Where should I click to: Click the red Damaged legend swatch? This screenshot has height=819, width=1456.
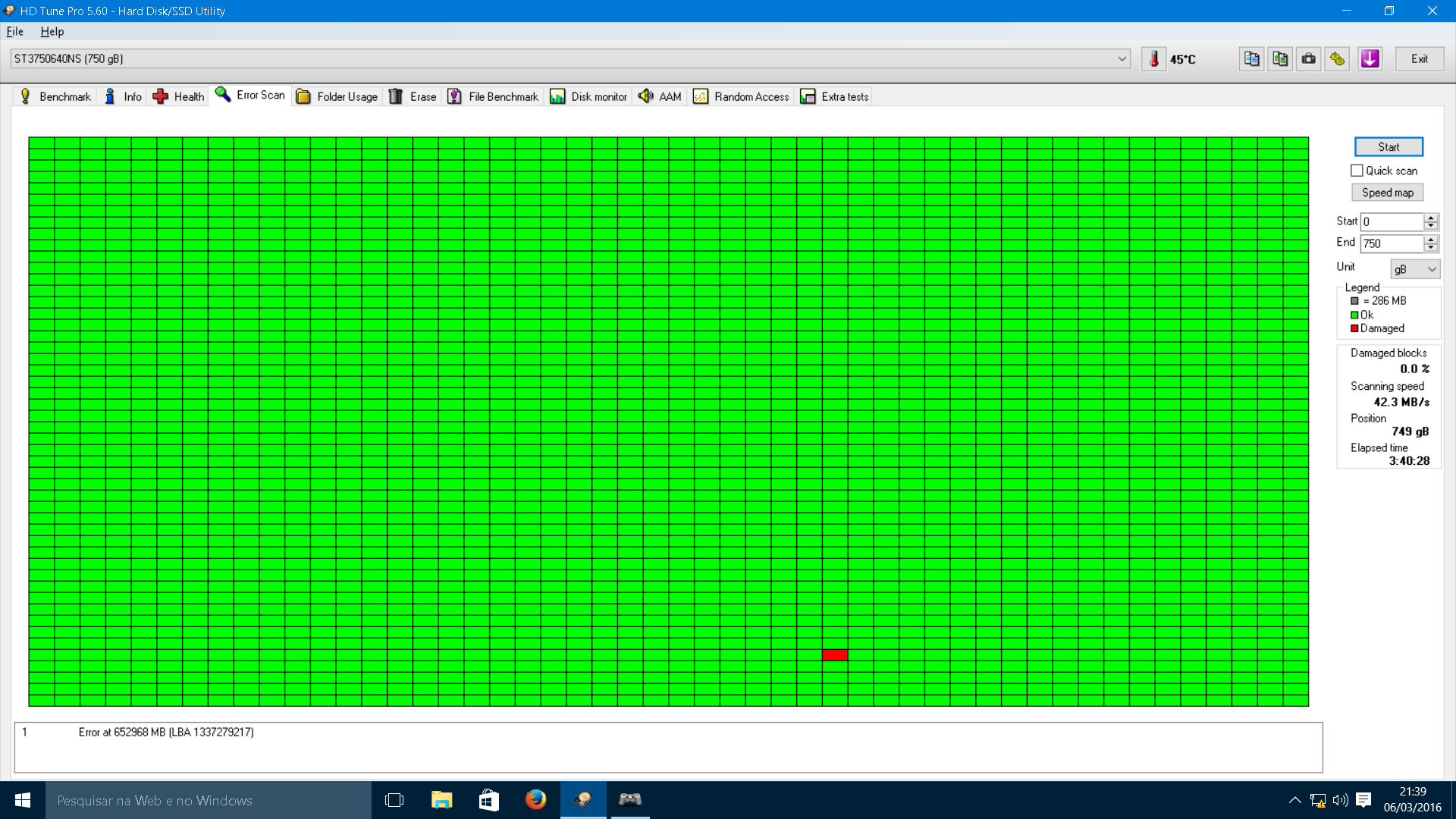point(1354,328)
